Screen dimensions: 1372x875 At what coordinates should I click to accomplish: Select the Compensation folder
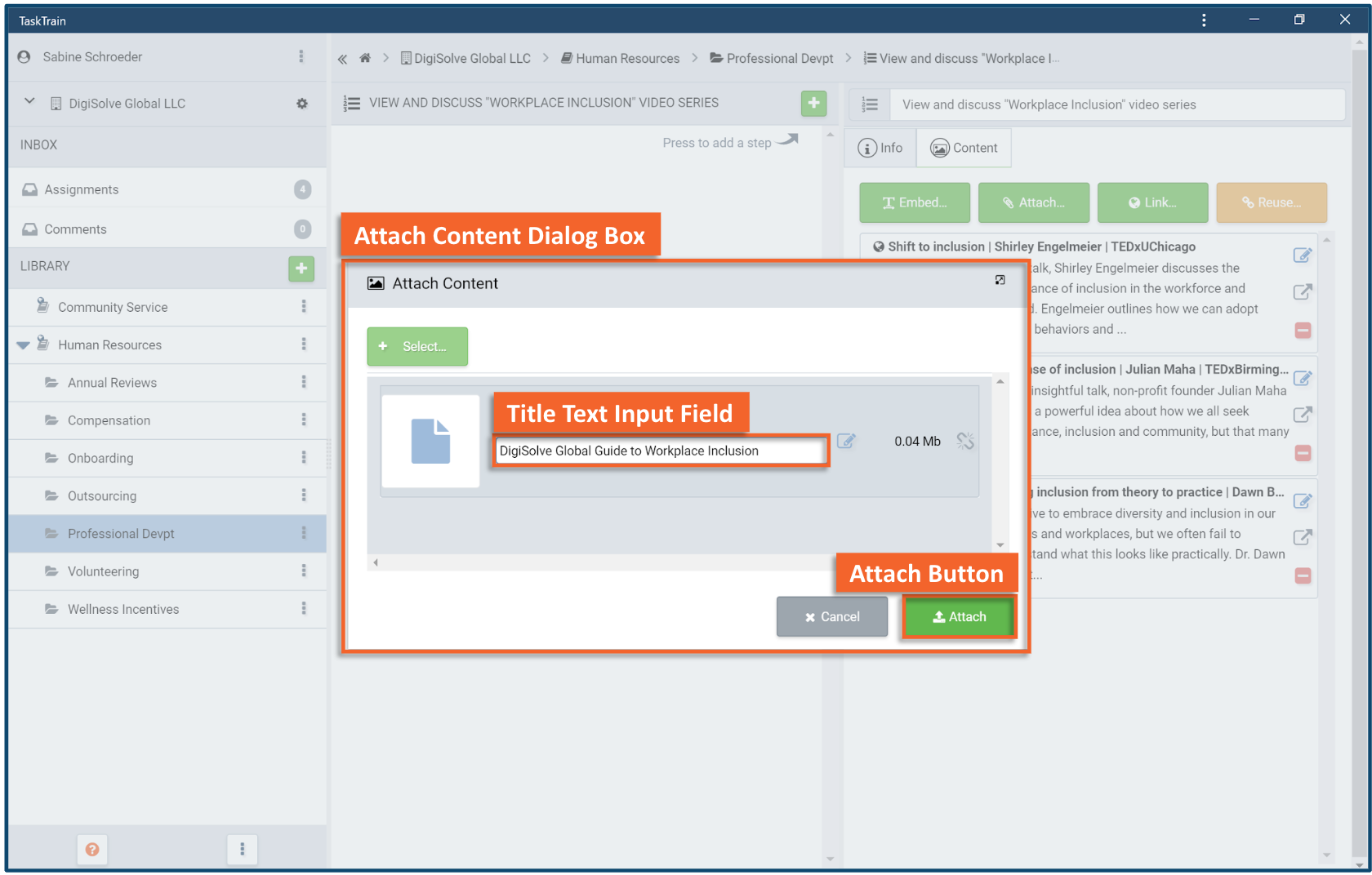[x=109, y=420]
